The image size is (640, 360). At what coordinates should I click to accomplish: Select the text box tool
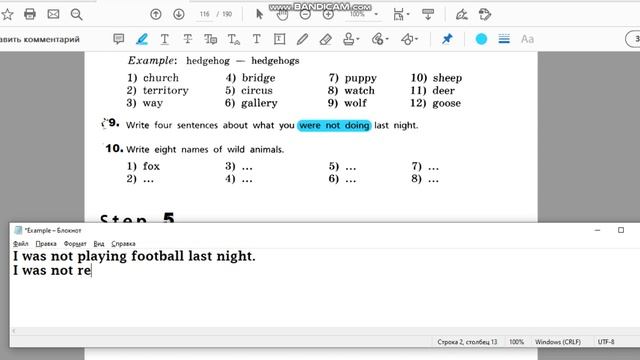coord(280,39)
